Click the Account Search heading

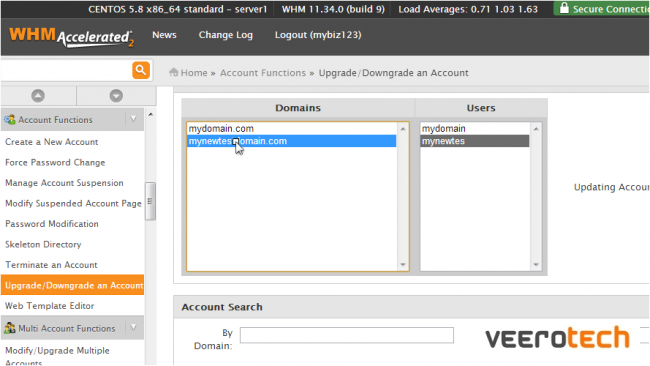point(222,307)
